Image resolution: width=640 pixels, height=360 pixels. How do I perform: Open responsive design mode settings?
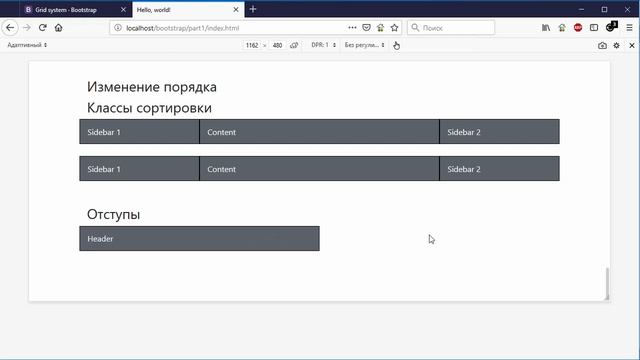click(x=616, y=45)
